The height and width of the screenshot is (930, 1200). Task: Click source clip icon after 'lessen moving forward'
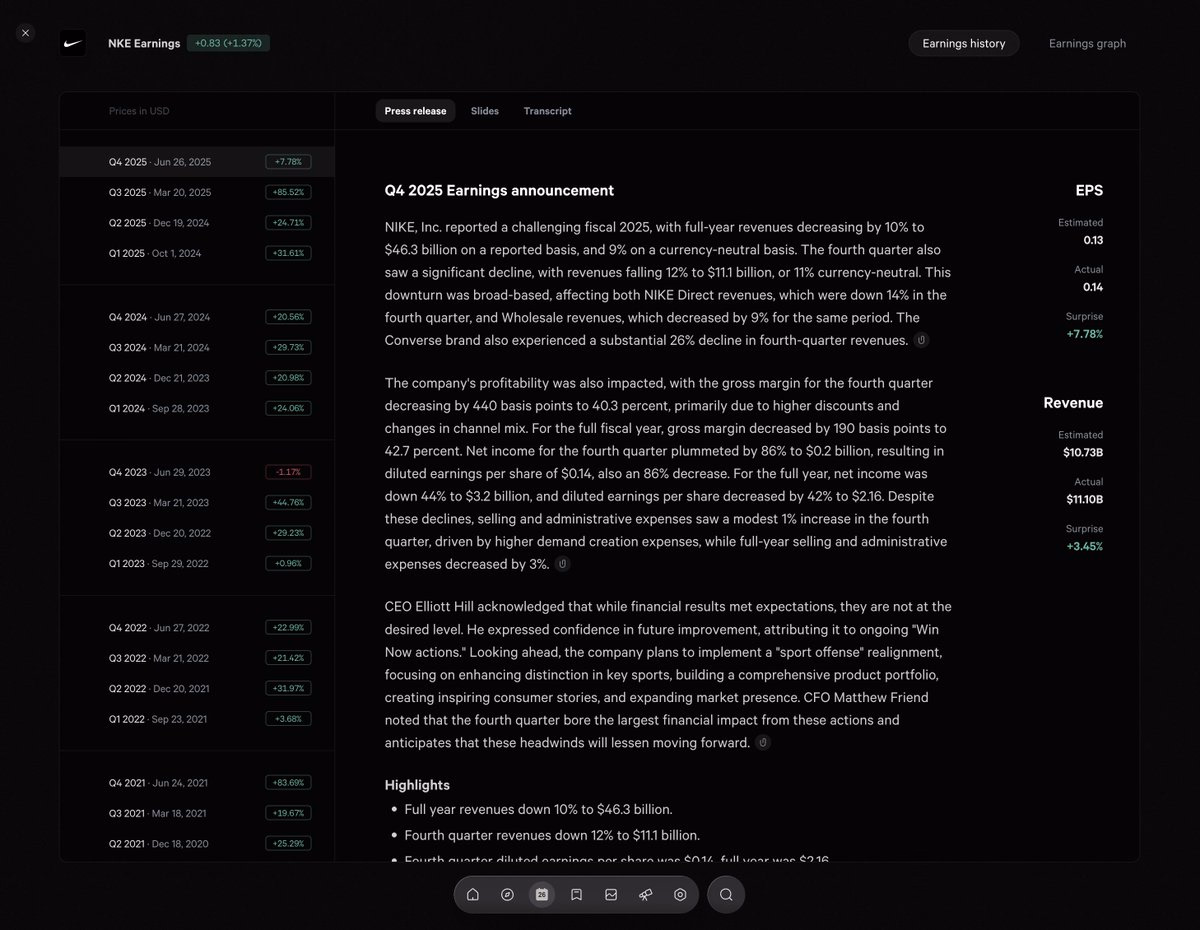point(763,743)
